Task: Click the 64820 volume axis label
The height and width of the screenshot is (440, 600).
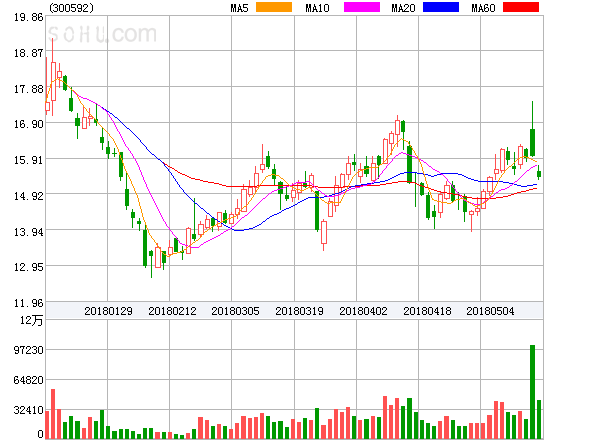Action: (29, 380)
